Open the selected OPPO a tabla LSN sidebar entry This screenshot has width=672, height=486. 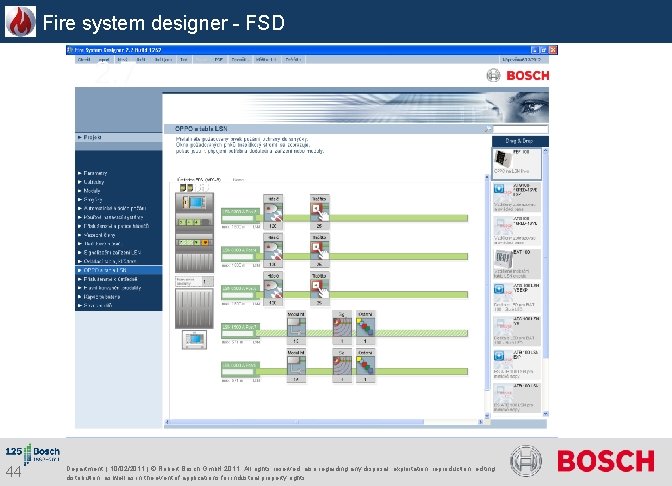click(118, 270)
